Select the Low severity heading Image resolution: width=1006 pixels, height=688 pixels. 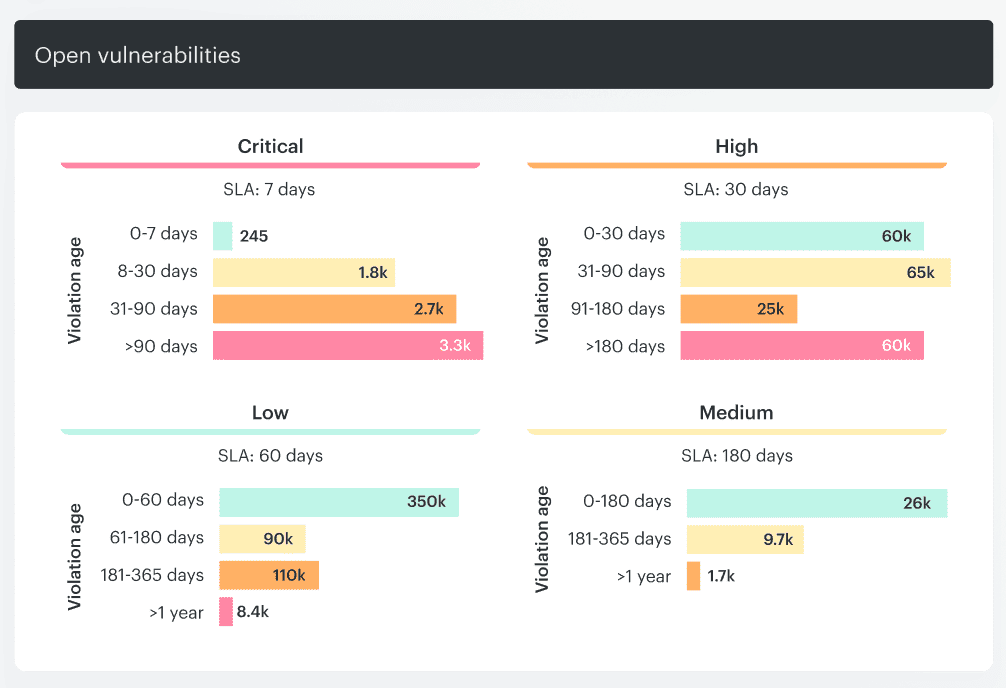click(270, 413)
